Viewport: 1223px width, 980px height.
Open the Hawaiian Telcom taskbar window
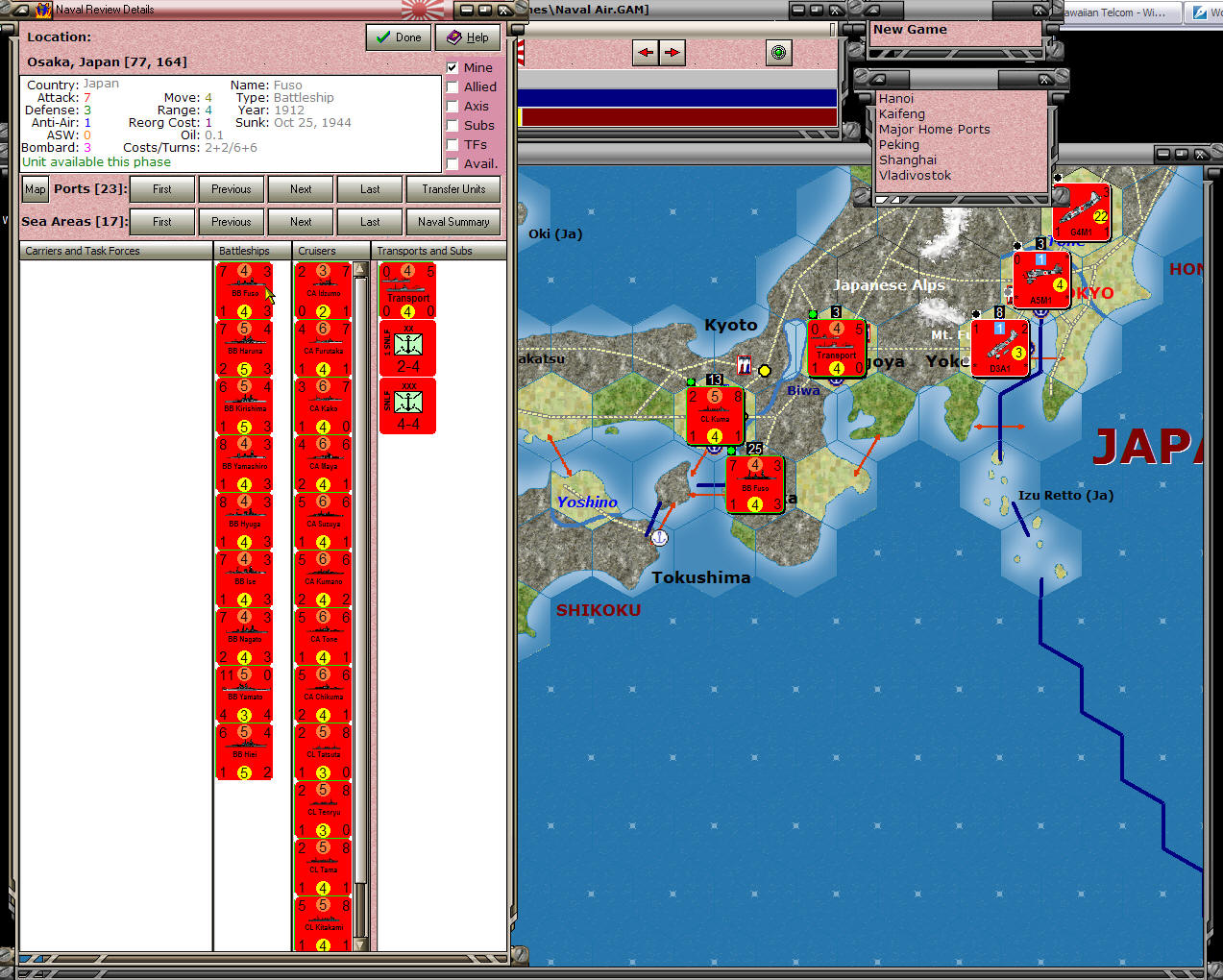tap(1117, 12)
